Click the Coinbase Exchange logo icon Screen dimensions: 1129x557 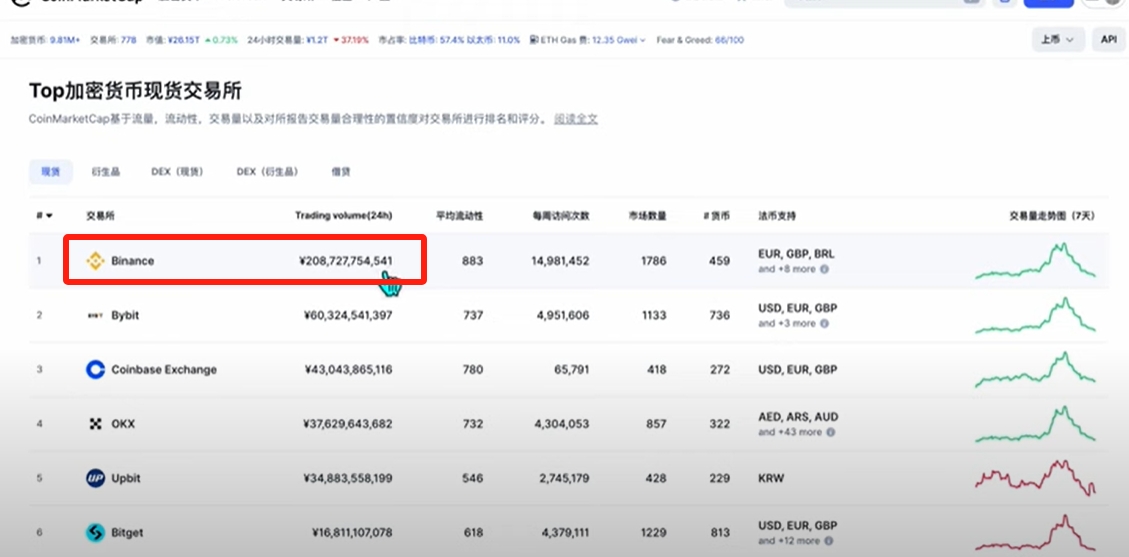(x=95, y=370)
